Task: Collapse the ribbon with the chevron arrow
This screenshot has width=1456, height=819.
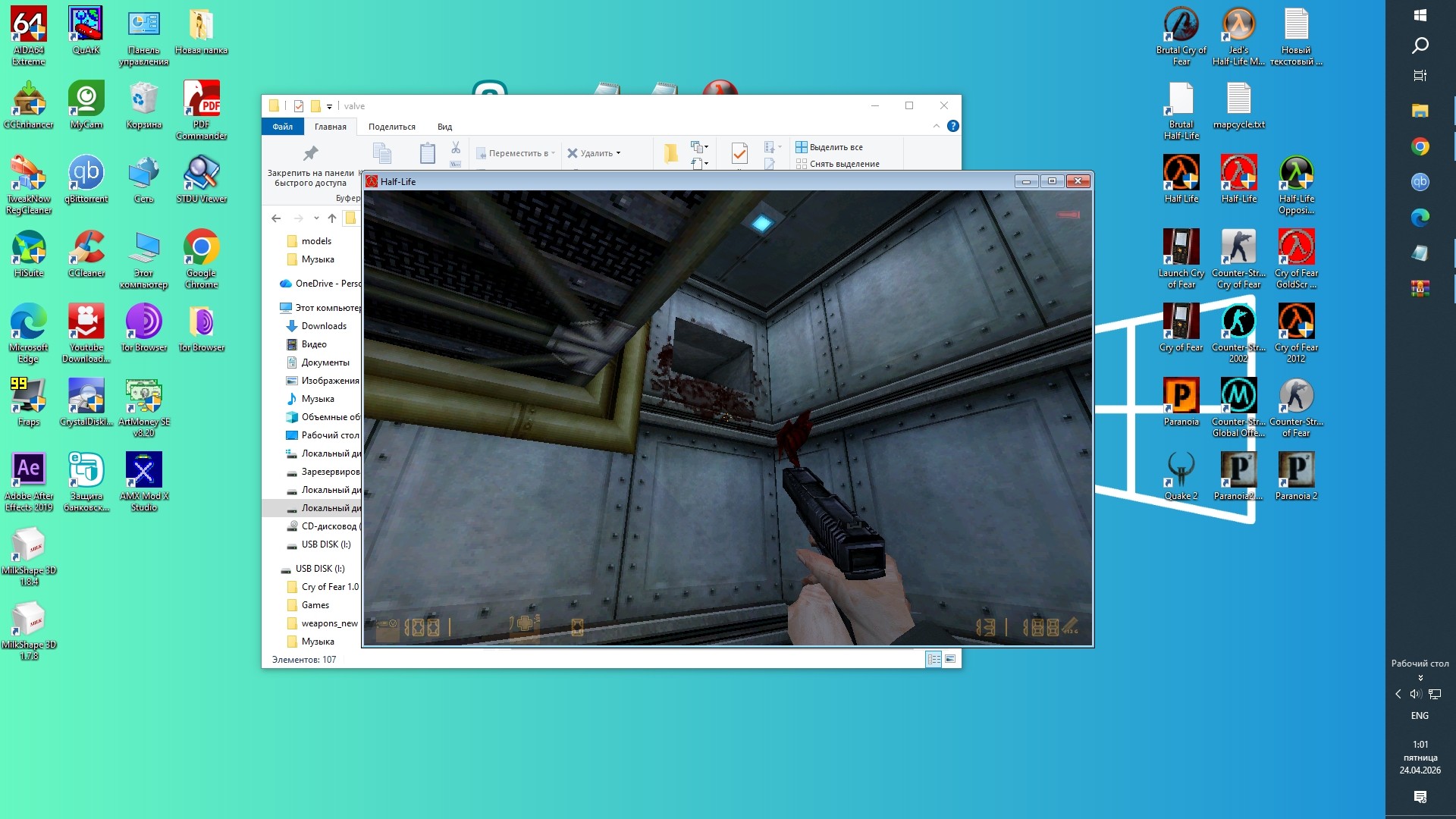Action: coord(936,126)
